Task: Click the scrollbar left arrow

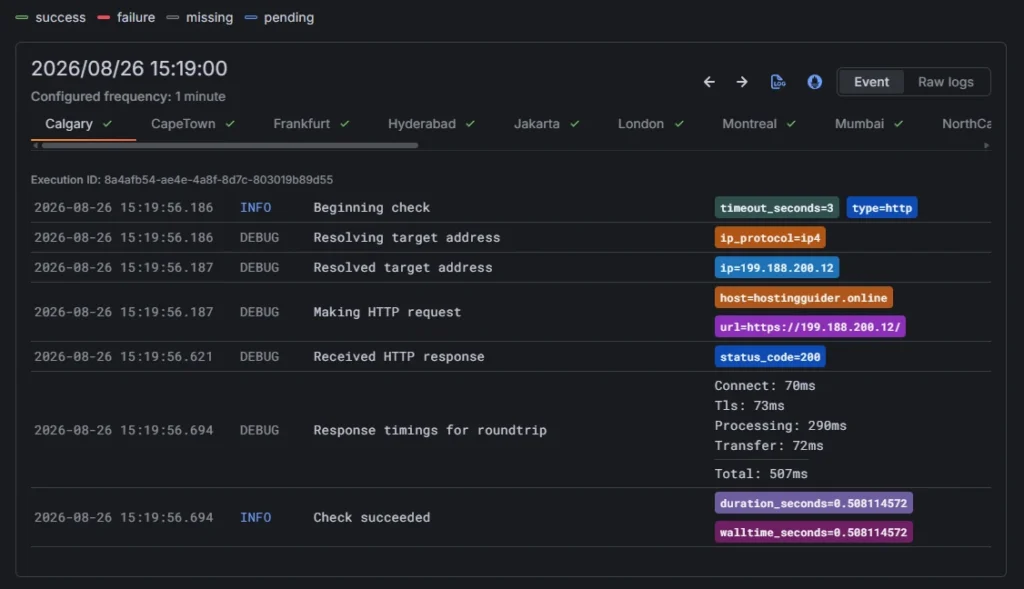Action: (x=35, y=146)
